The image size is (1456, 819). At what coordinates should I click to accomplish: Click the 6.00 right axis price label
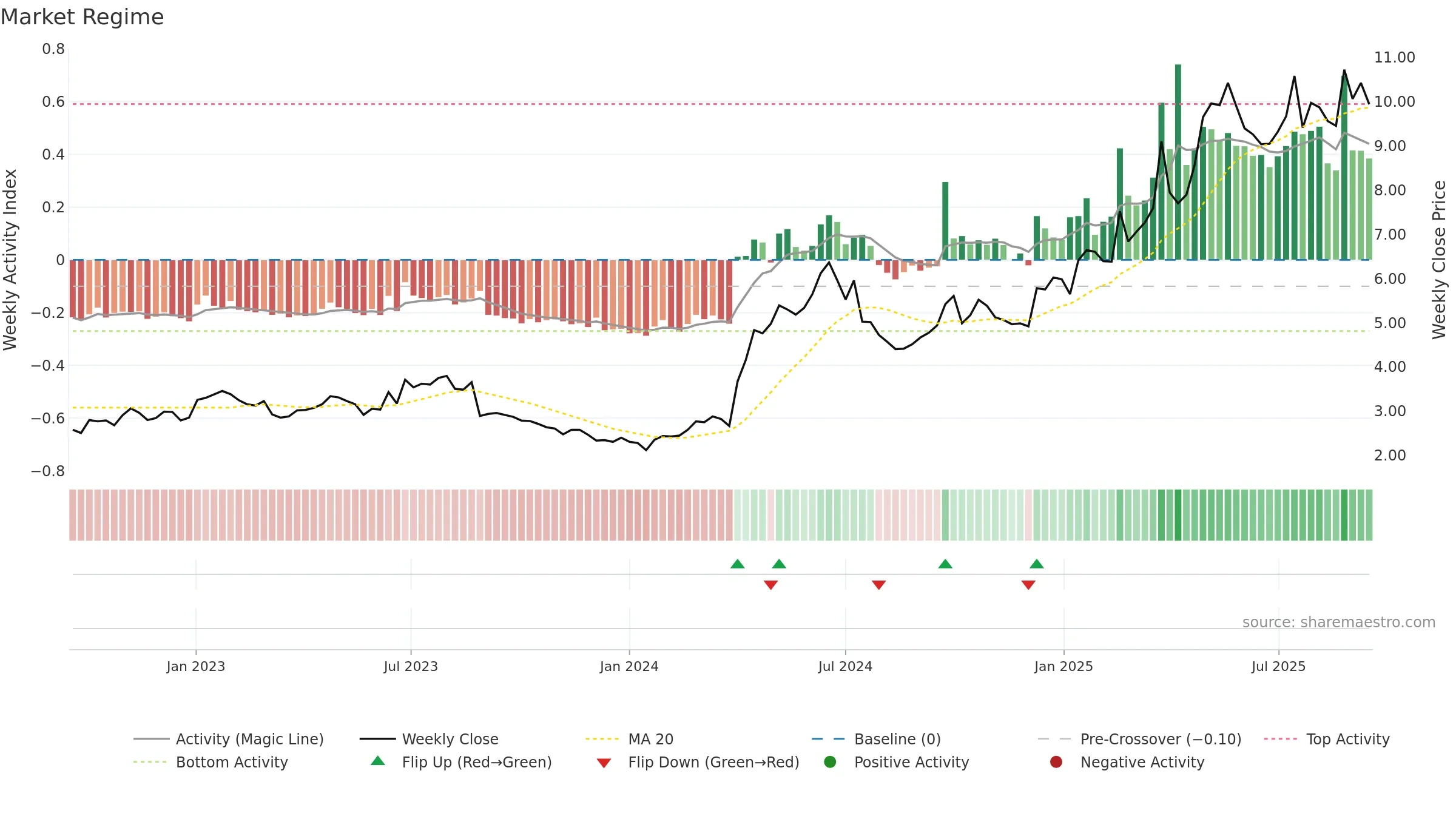point(1390,279)
